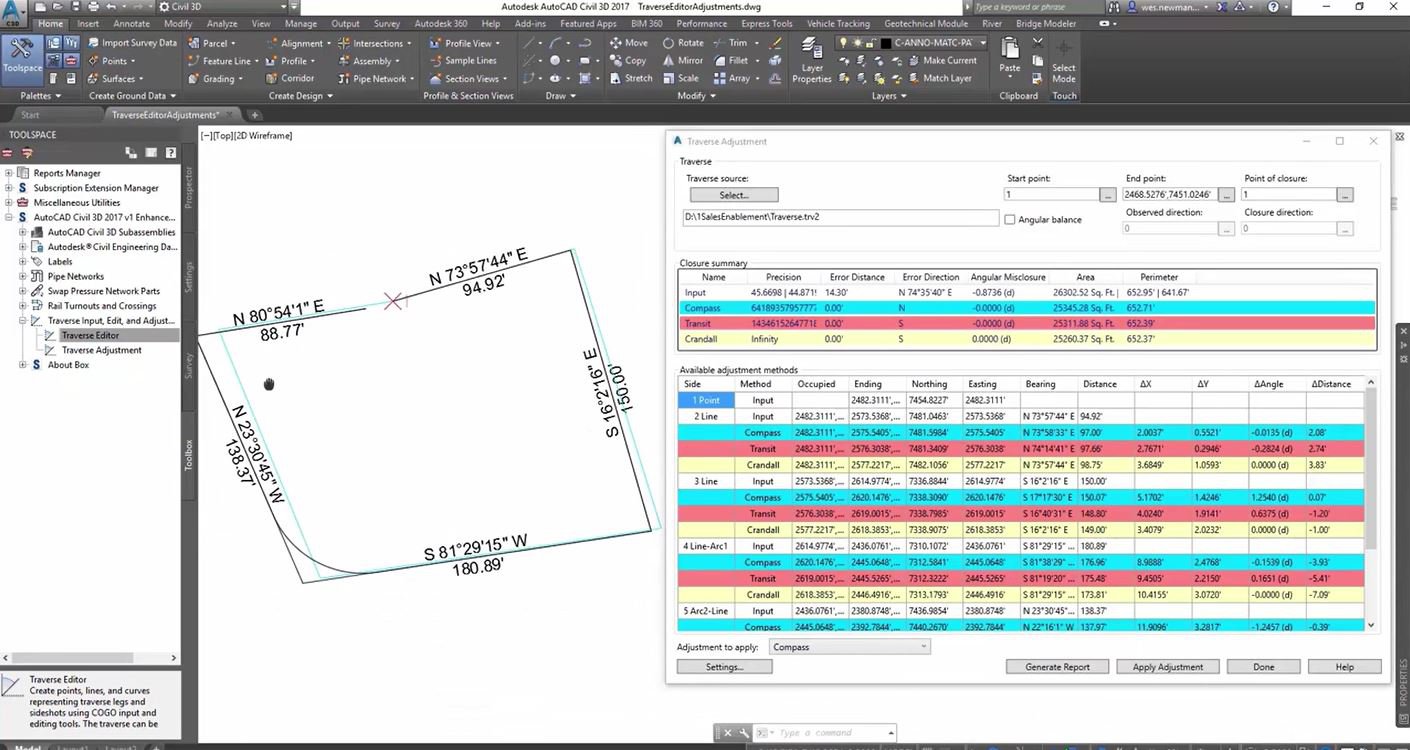Click the Apply Adjustment button
The image size is (1410, 750).
pyautogui.click(x=1168, y=667)
